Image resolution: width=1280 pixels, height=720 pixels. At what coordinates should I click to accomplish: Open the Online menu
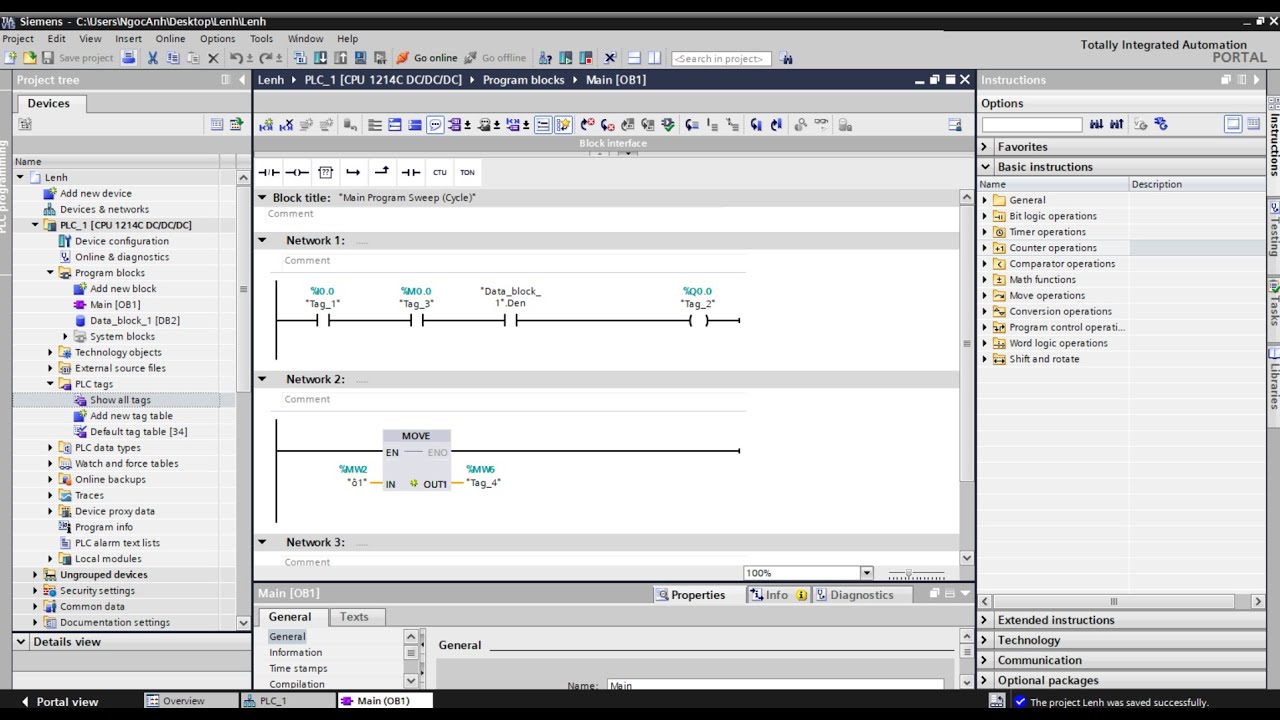click(170, 38)
